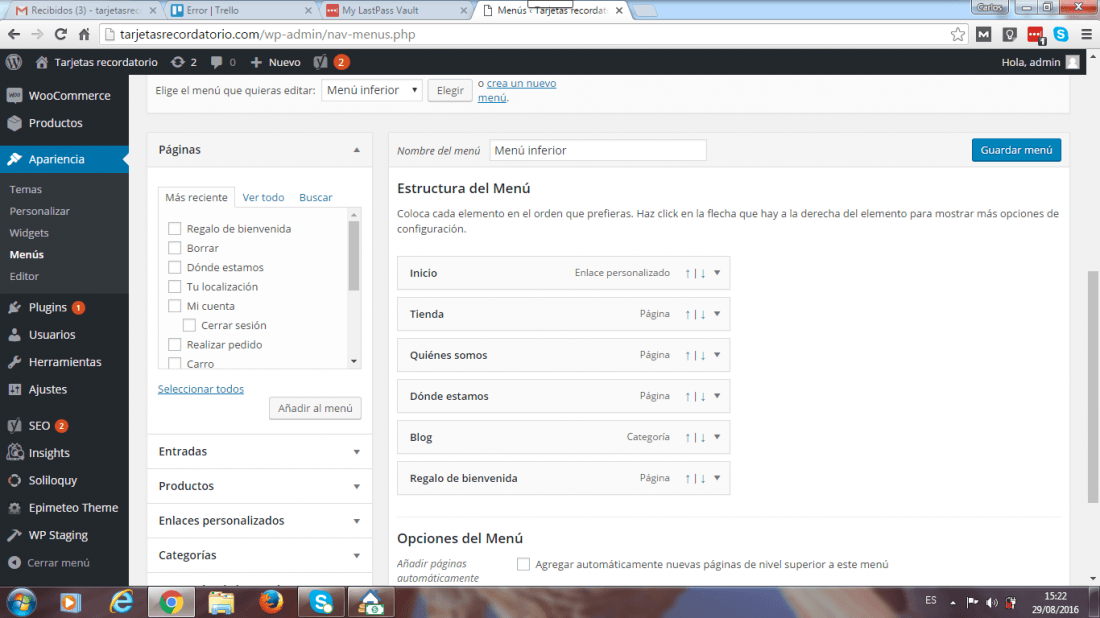Launch Internet Explorer from taskbar
1100x618 pixels.
coord(121,602)
